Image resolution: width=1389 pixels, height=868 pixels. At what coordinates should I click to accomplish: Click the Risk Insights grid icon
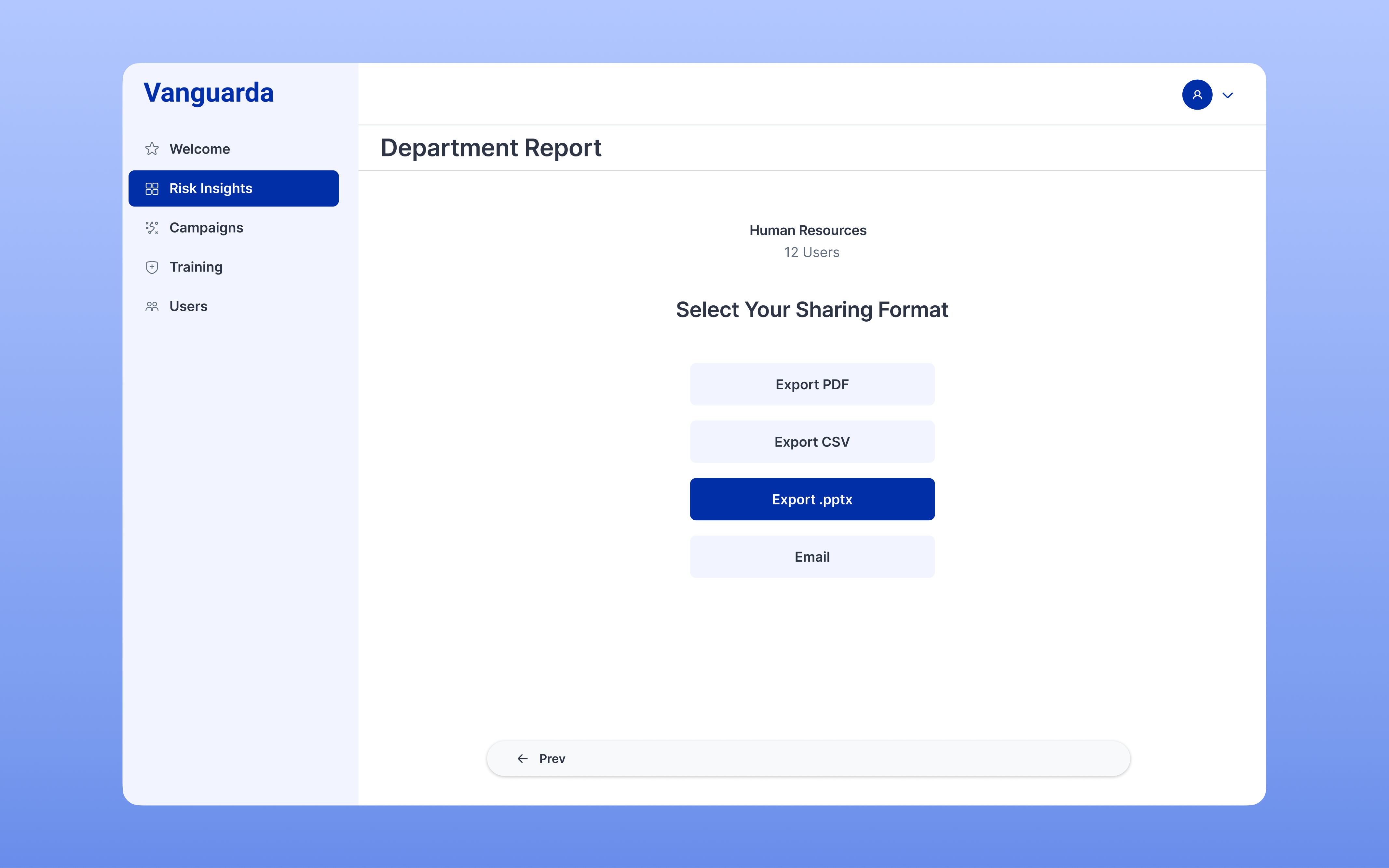click(152, 189)
